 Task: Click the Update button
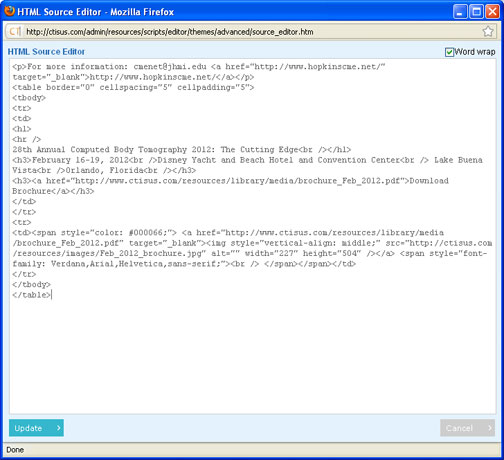36,428
